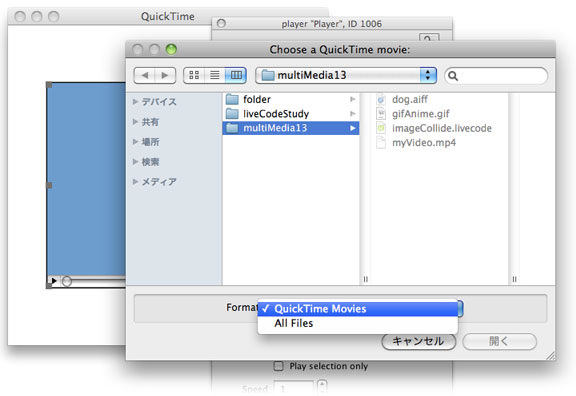Click the path popup's blue arrows
Screen dimensions: 576x396
coord(428,75)
